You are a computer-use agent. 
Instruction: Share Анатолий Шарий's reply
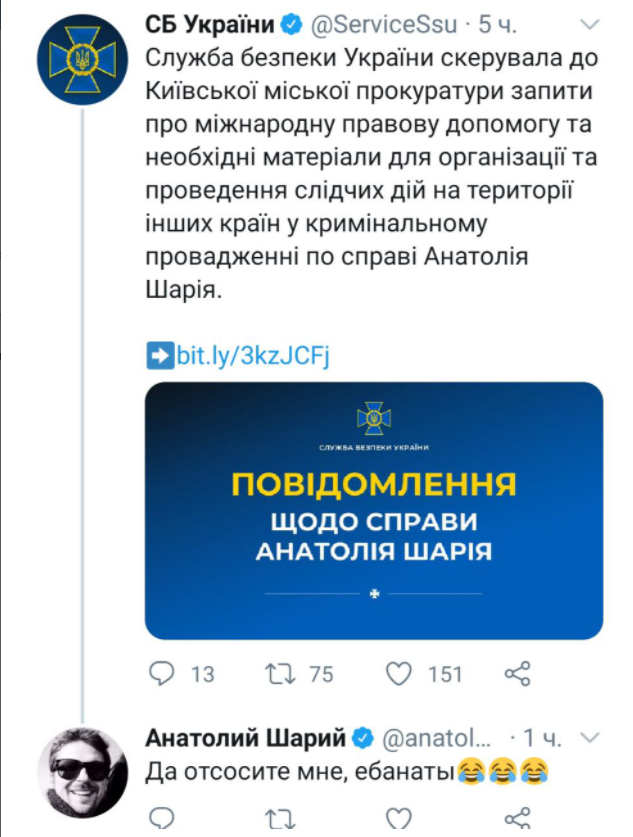[x=517, y=822]
